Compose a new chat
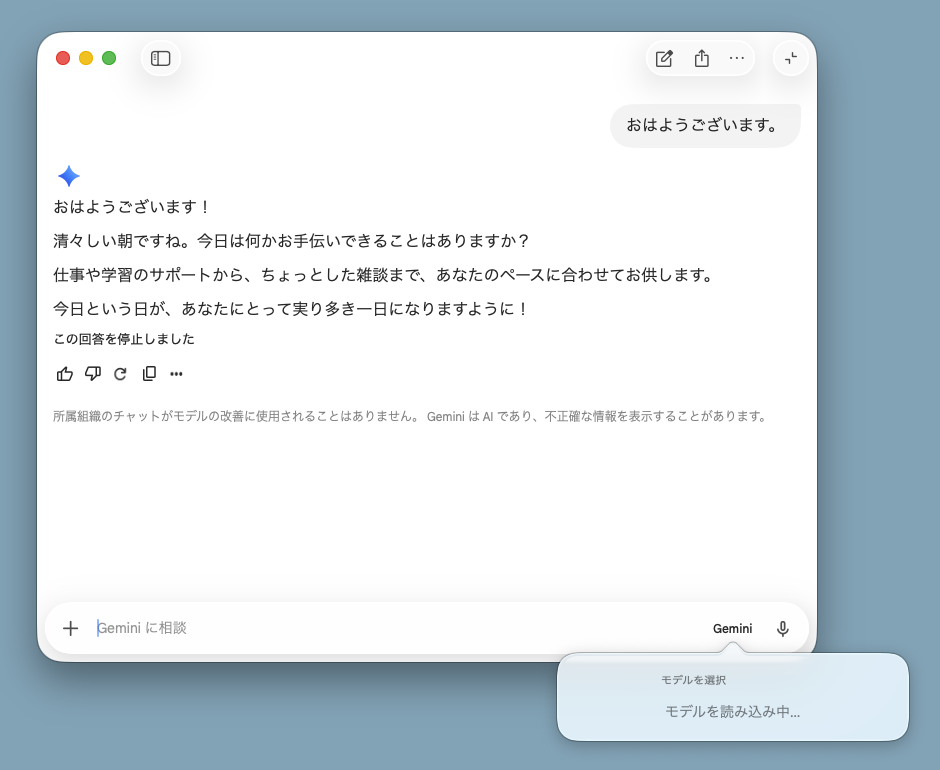Screen dimensions: 940x770 pos(664,58)
